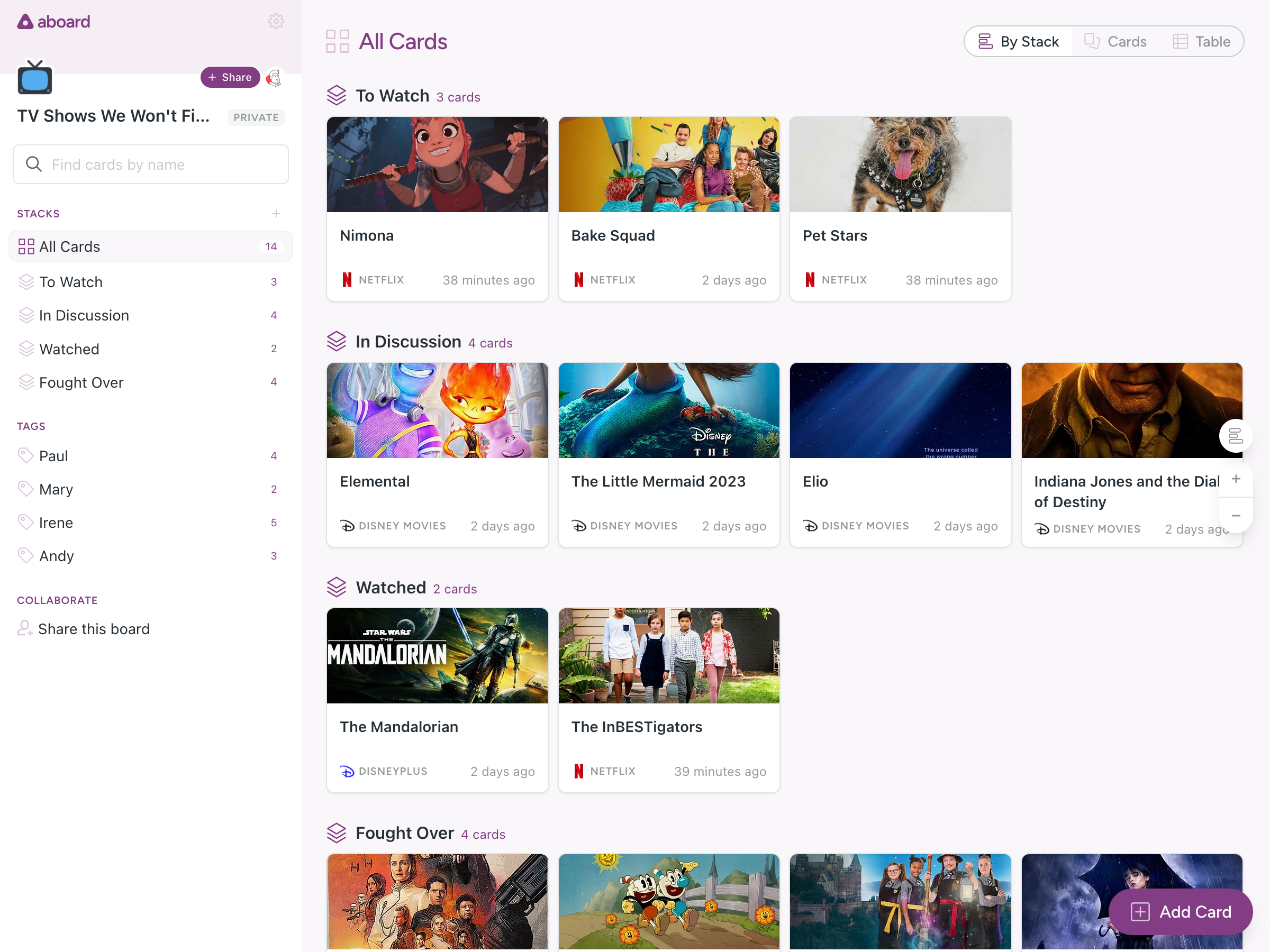Open The Mandalorian card thumbnail
Viewport: 1270px width, 952px height.
pos(438,655)
